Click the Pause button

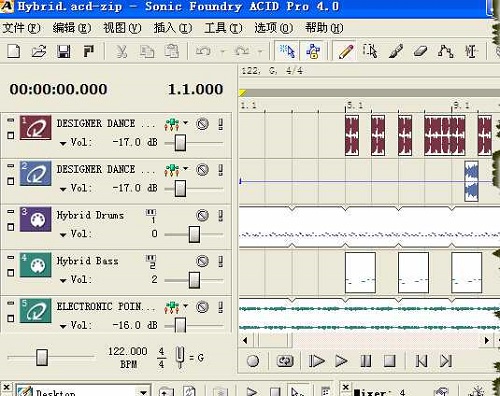(366, 361)
